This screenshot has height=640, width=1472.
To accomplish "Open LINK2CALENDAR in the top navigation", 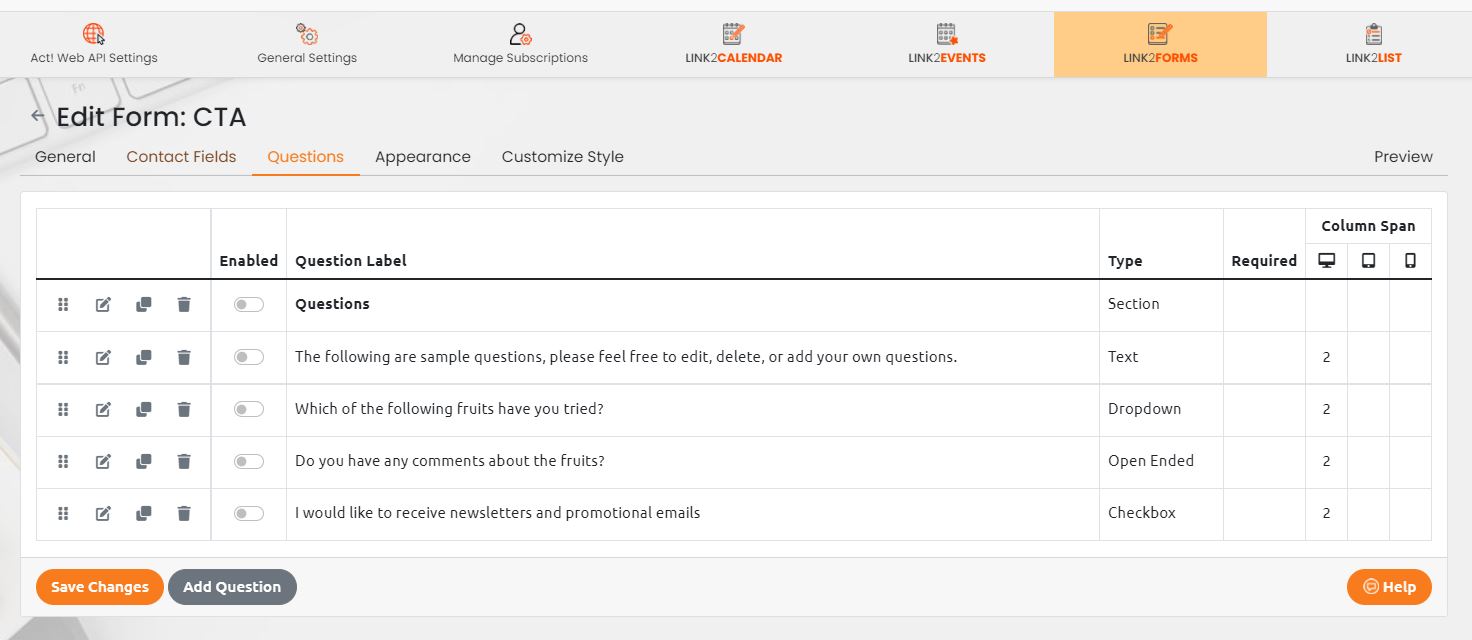I will [733, 45].
